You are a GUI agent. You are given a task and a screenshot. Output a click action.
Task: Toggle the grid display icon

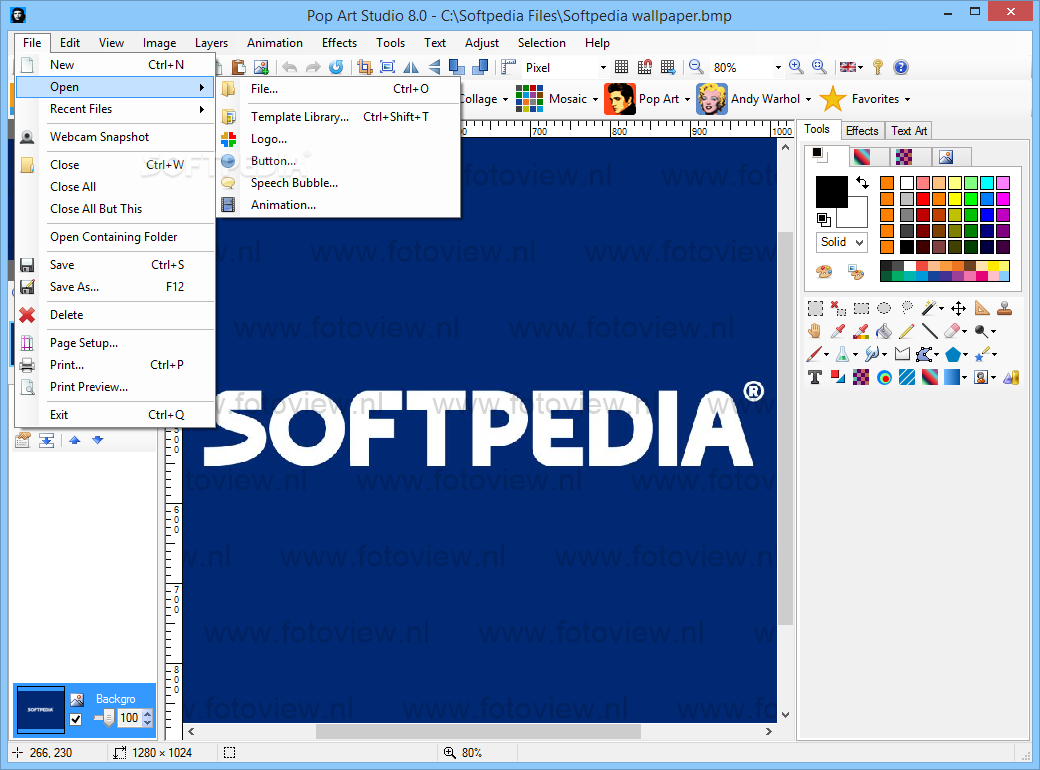coord(621,67)
